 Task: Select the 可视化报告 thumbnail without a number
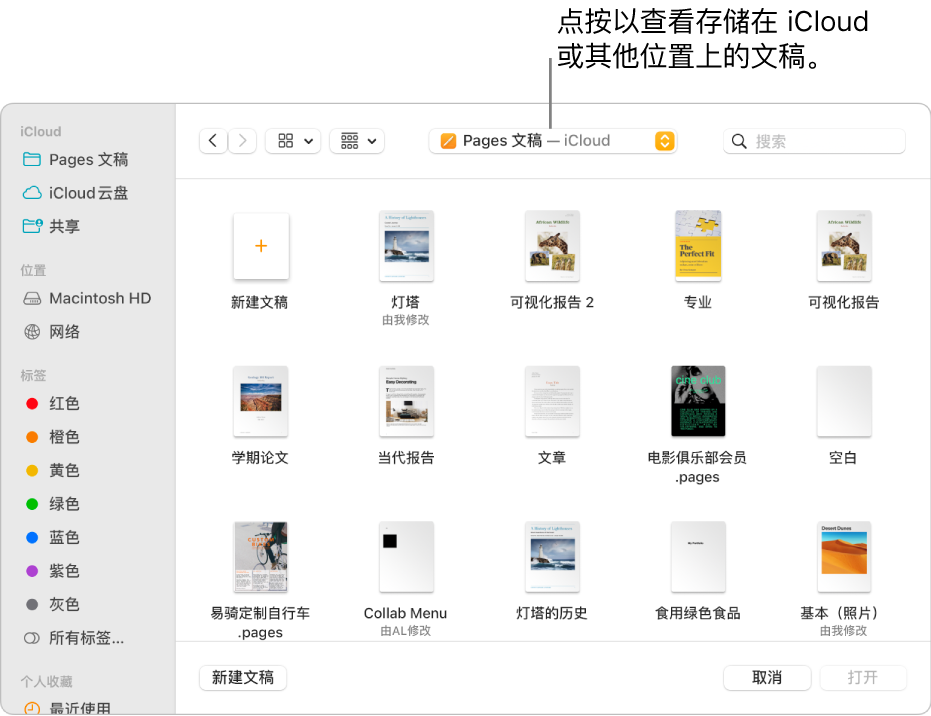pyautogui.click(x=844, y=246)
